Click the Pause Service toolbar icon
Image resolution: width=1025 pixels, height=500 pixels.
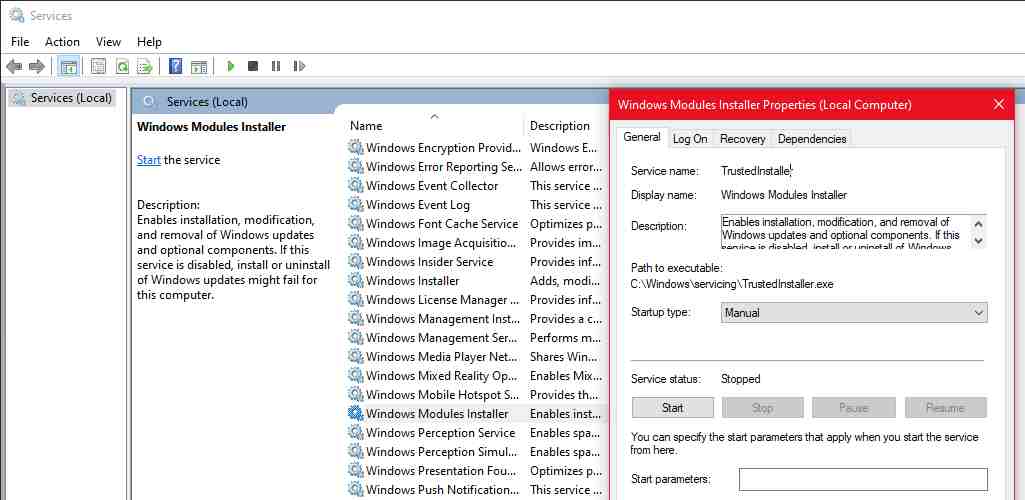276,66
